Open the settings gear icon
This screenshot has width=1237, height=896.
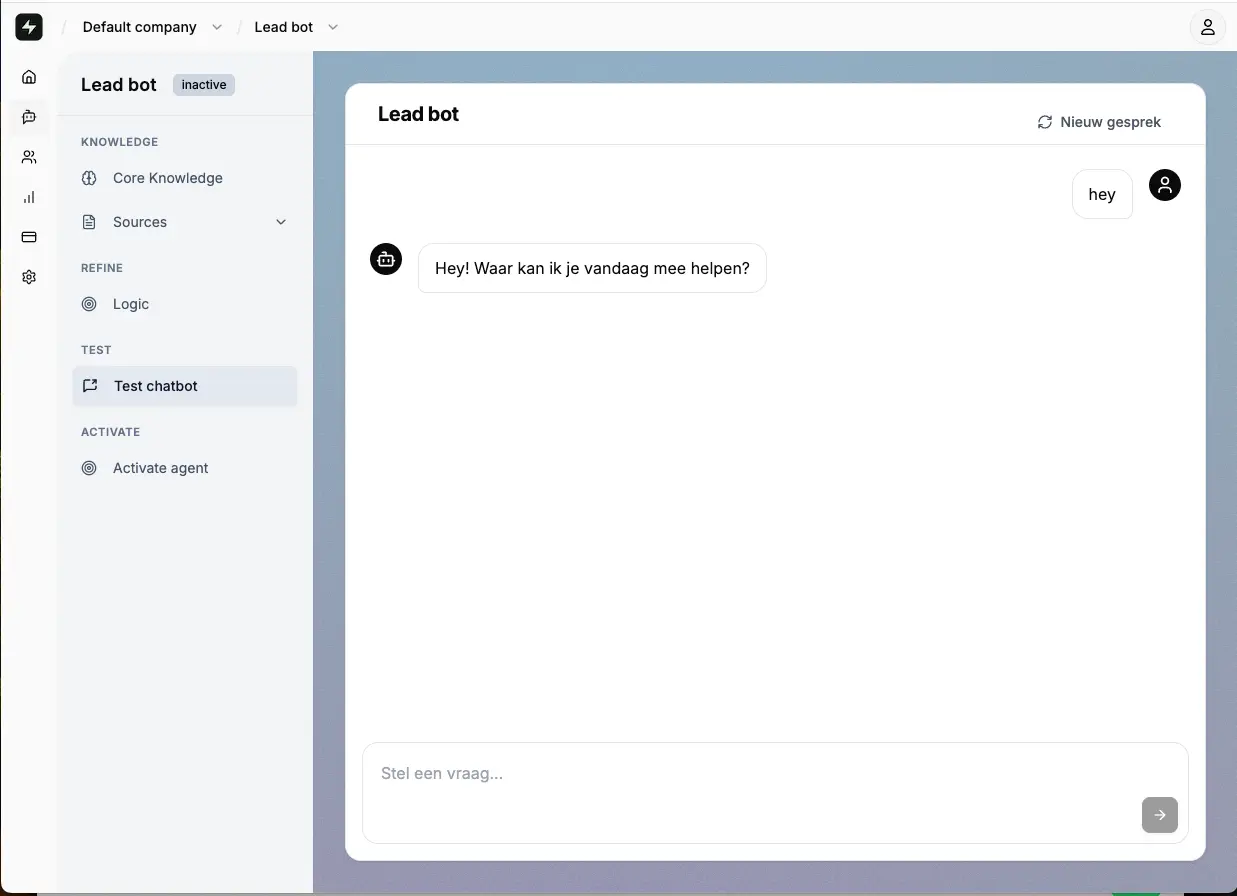29,277
